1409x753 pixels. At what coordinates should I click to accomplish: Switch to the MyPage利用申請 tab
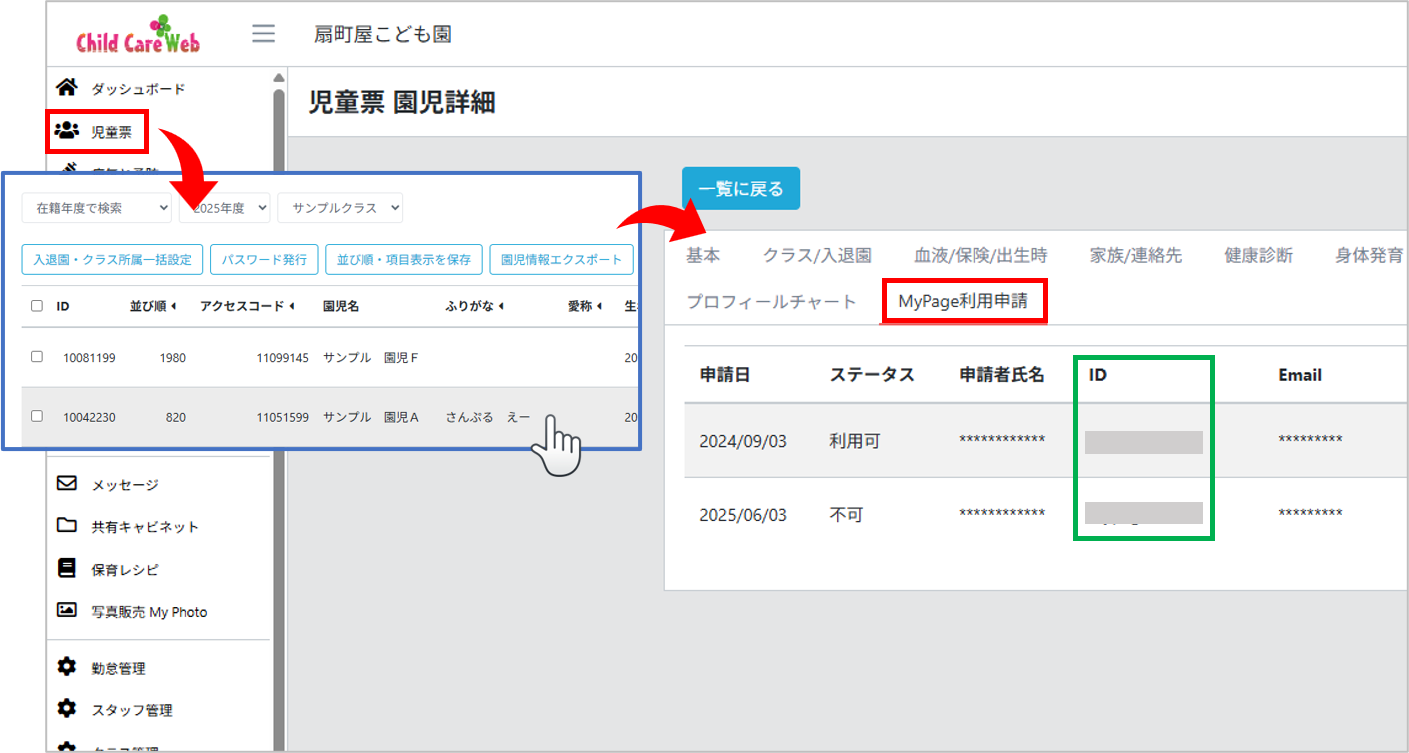click(962, 301)
